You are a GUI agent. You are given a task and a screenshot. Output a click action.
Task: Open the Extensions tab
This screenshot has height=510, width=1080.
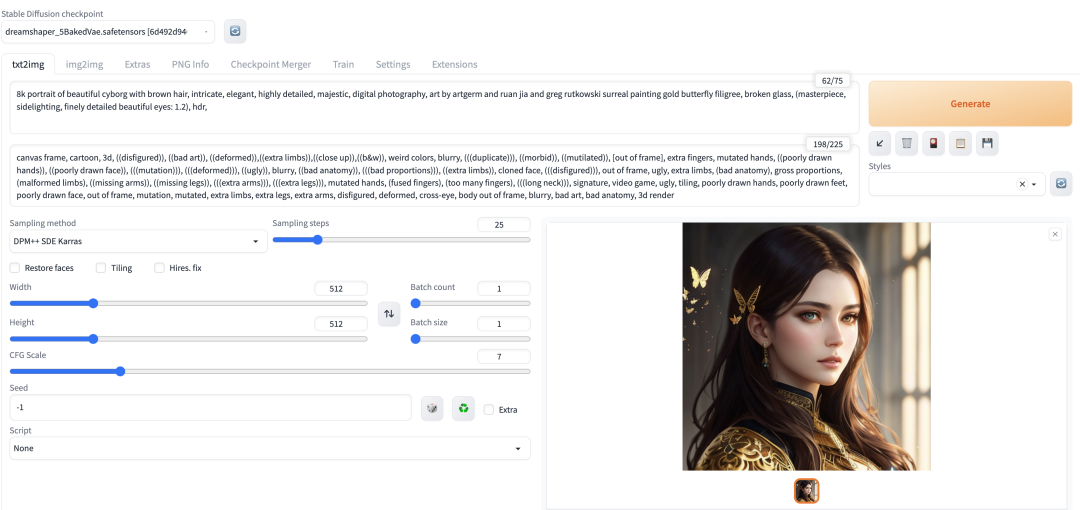(455, 64)
